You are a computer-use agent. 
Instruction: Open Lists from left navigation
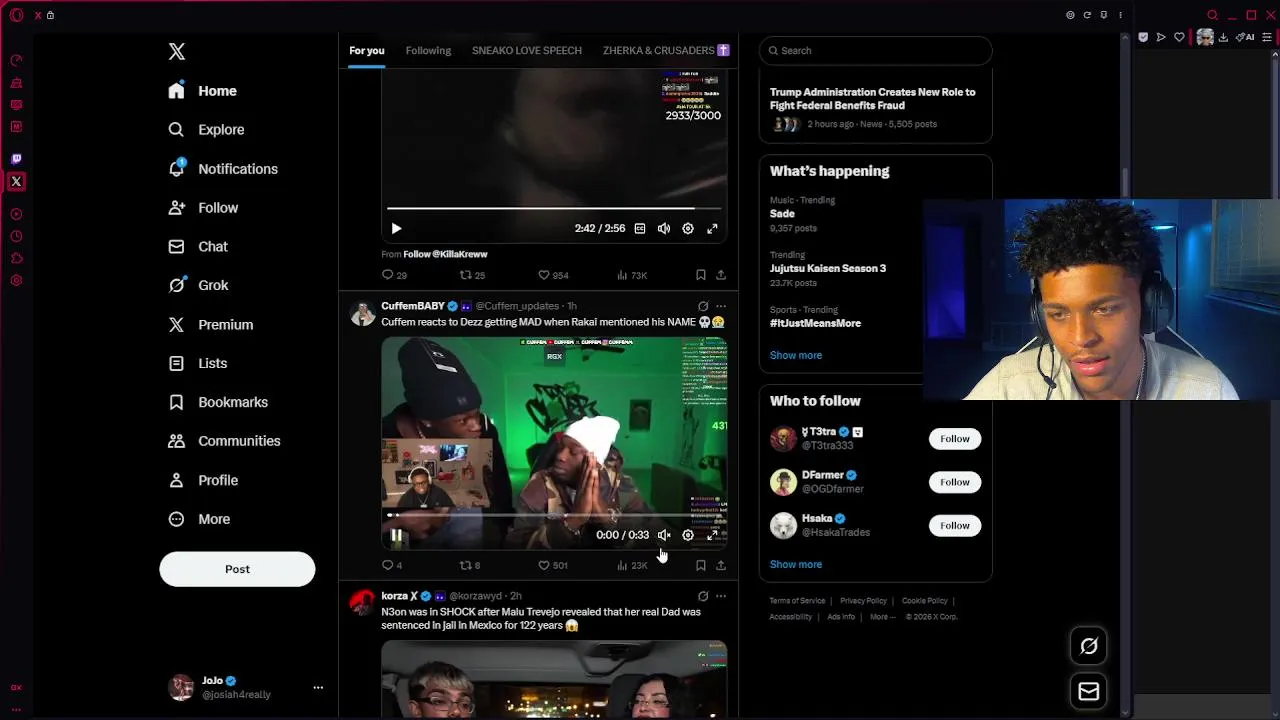point(198,364)
